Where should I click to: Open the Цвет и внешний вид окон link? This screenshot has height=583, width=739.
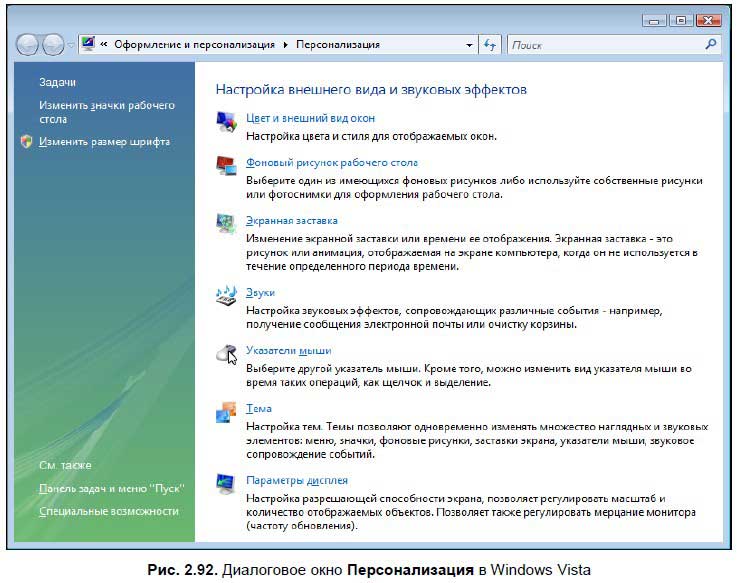point(311,118)
